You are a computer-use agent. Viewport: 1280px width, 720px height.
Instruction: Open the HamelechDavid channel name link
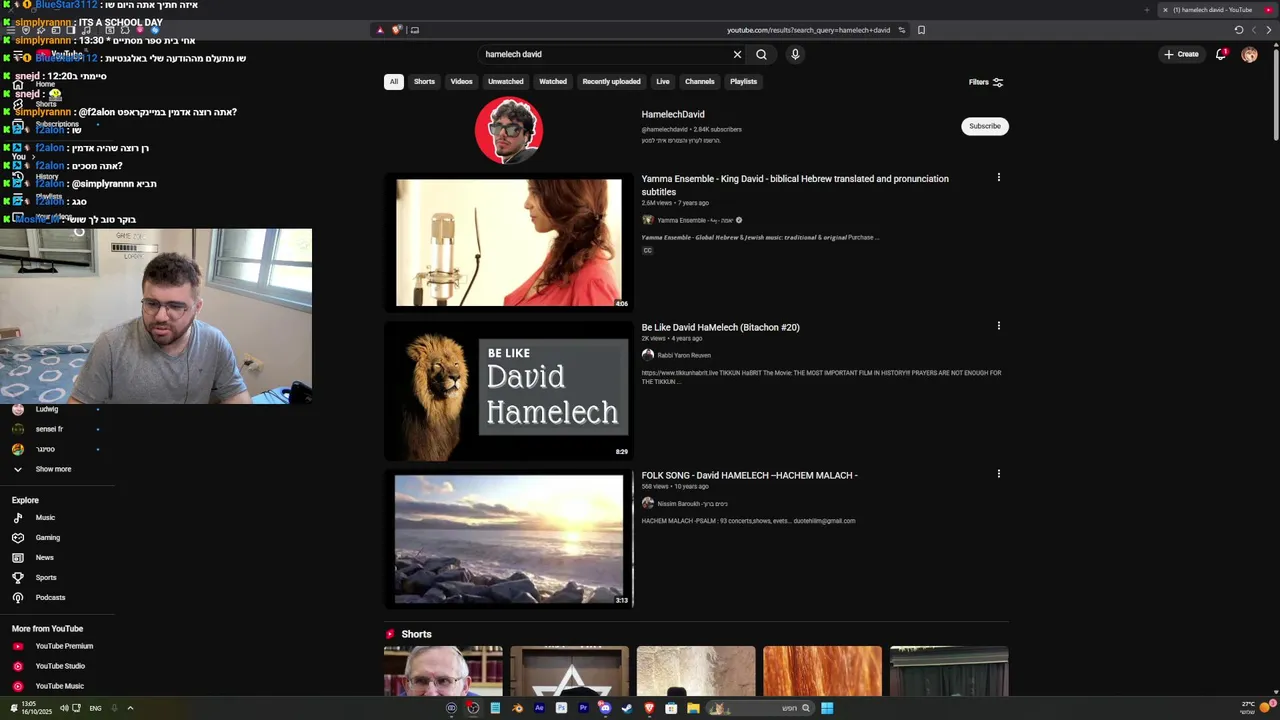673,115
